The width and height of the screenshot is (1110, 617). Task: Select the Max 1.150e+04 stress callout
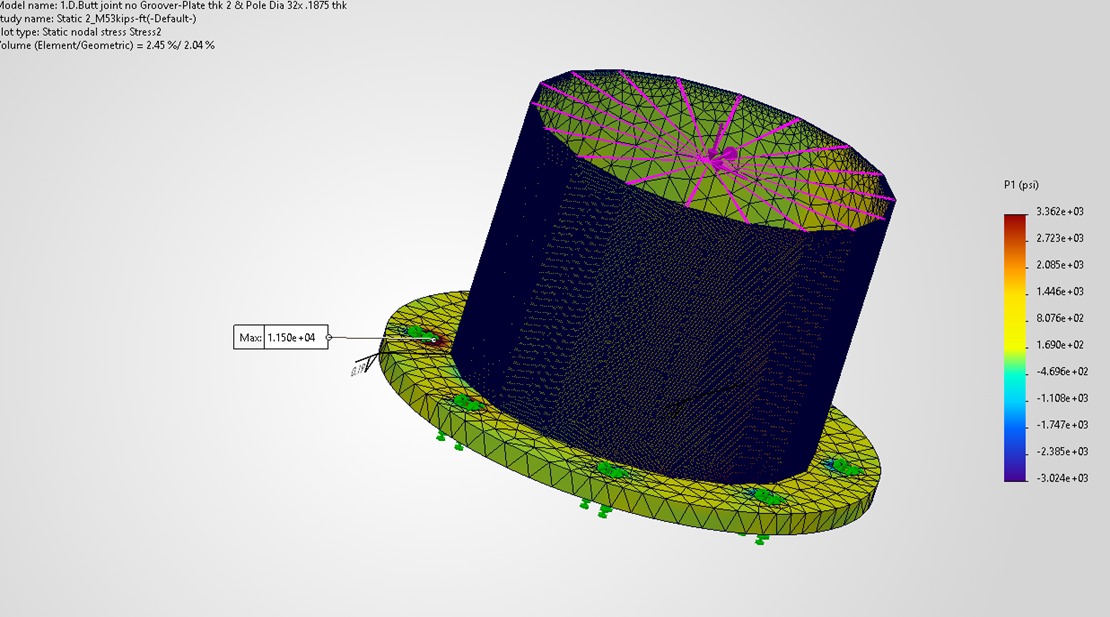(x=280, y=338)
